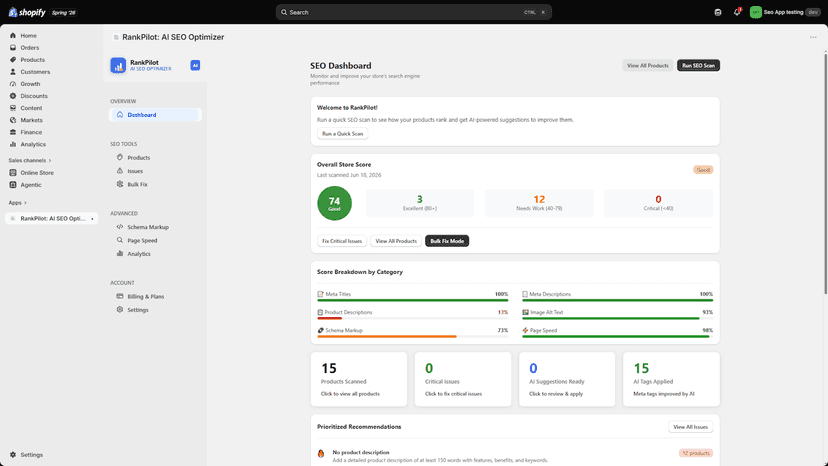Click the flame icon beside No product description
The width and height of the screenshot is (828, 466).
321,453
